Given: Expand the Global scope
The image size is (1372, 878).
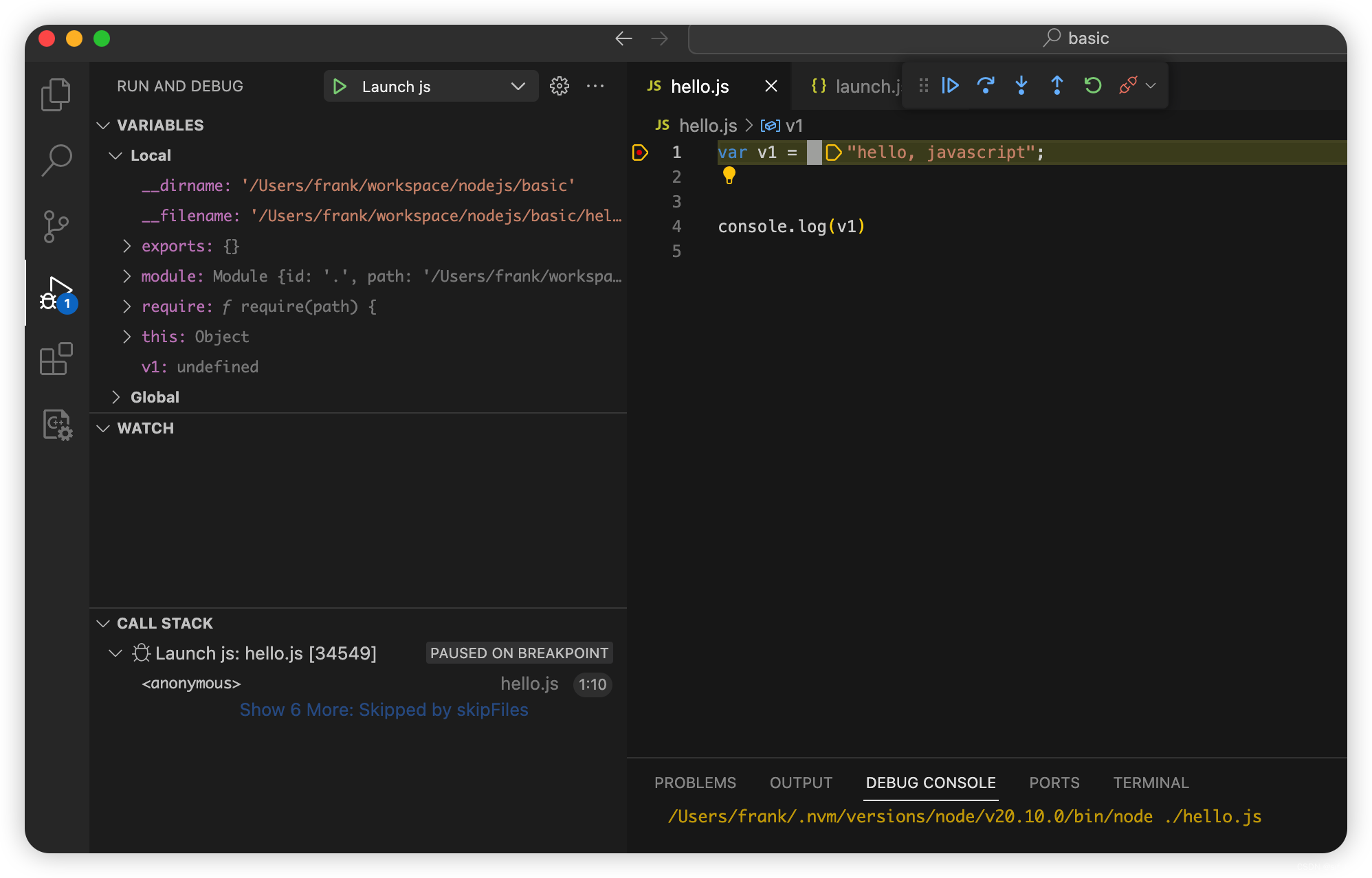Looking at the screenshot, I should pos(115,397).
